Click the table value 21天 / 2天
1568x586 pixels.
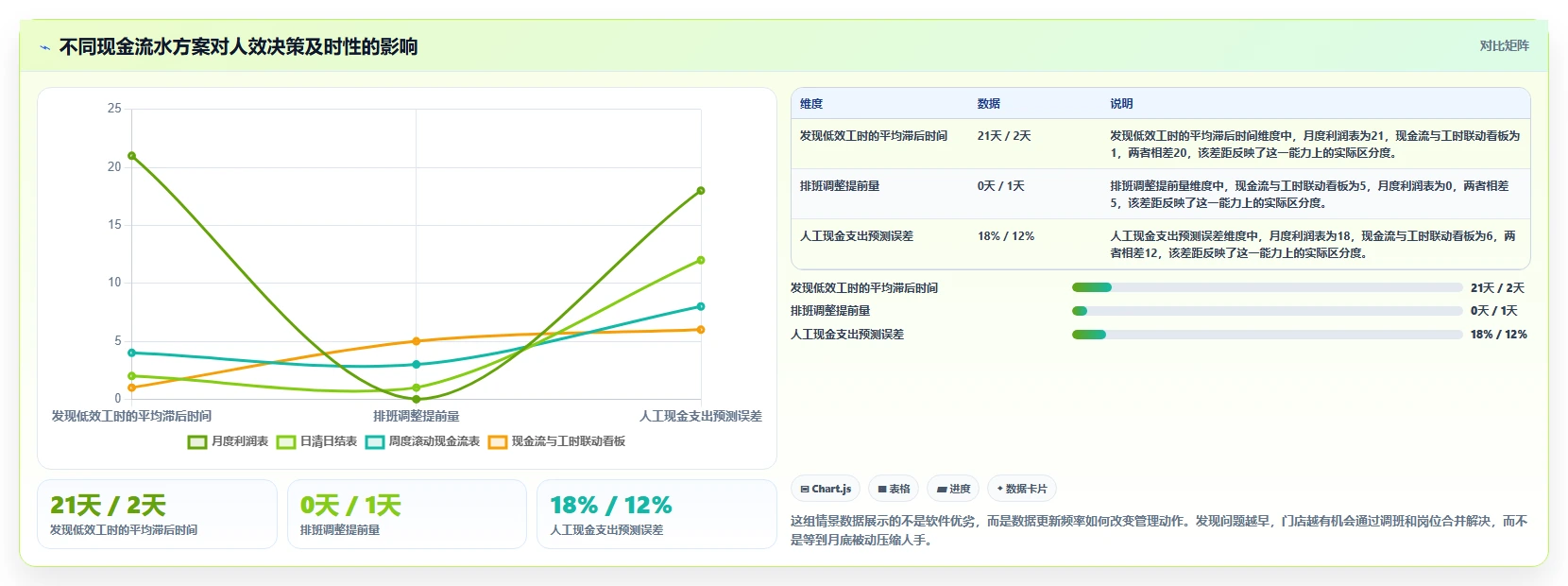tap(1004, 136)
